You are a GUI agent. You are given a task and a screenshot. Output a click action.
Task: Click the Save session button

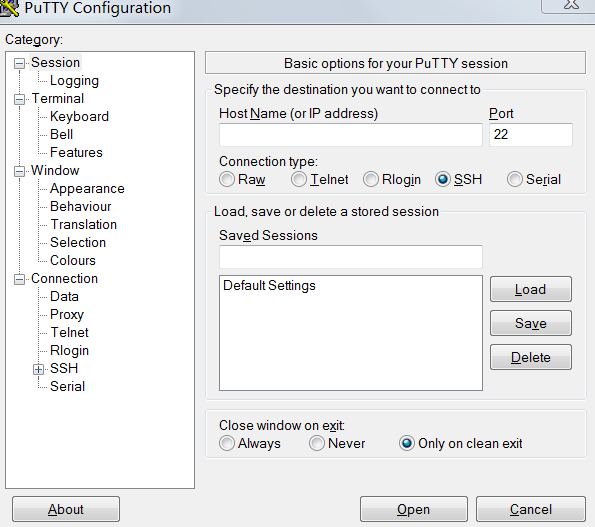click(530, 323)
